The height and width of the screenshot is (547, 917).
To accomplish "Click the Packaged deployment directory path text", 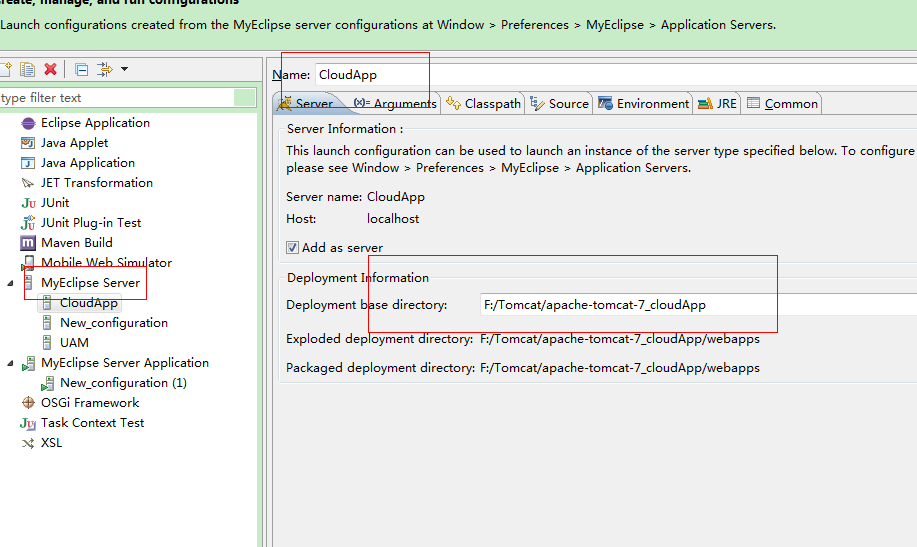I will click(x=620, y=368).
